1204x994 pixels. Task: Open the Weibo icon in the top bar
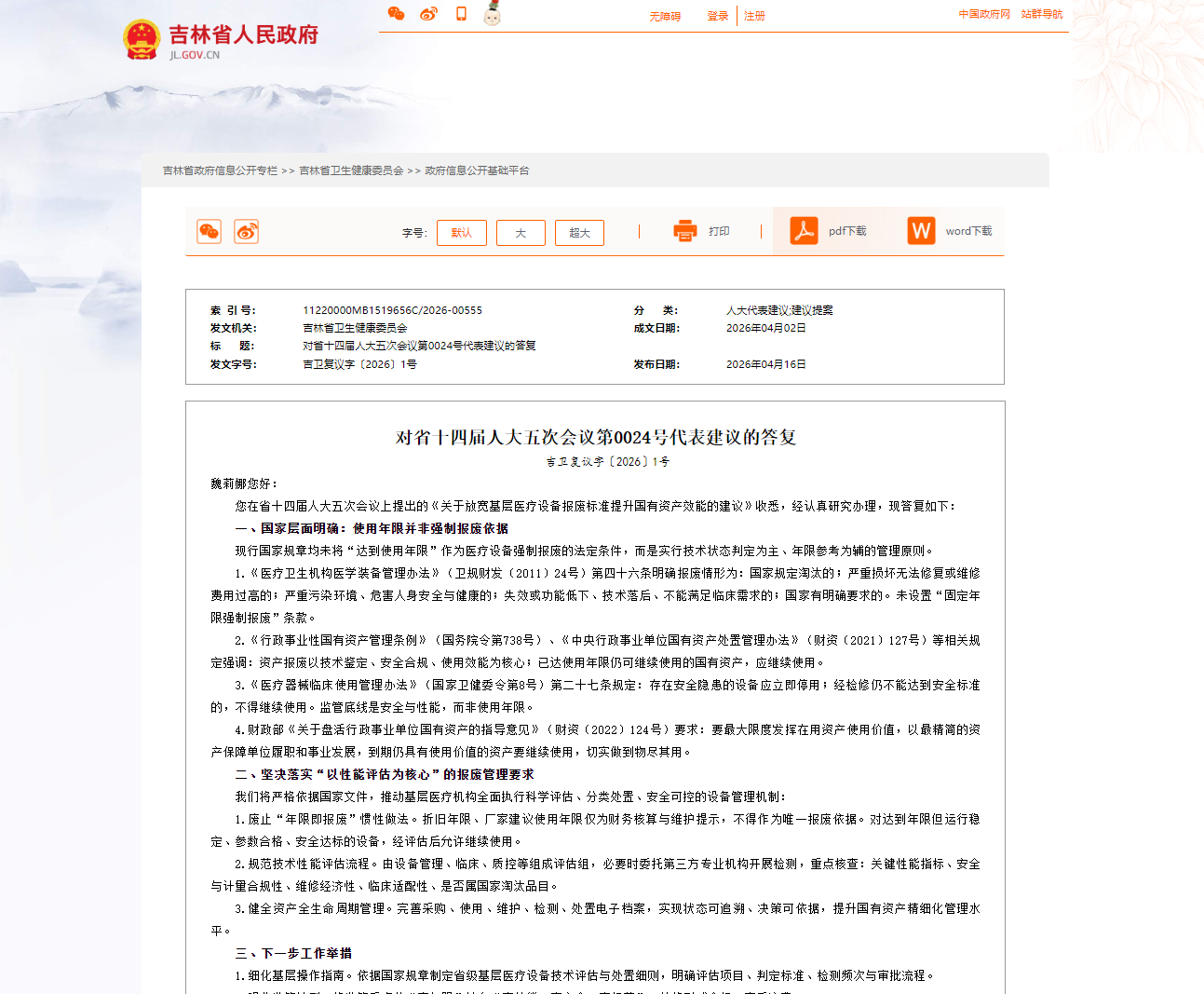(x=428, y=14)
